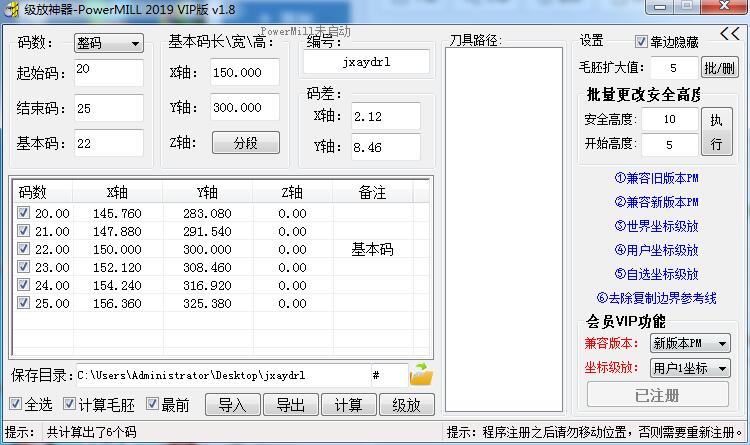Open link ②兼容新版本PM

coord(657,202)
